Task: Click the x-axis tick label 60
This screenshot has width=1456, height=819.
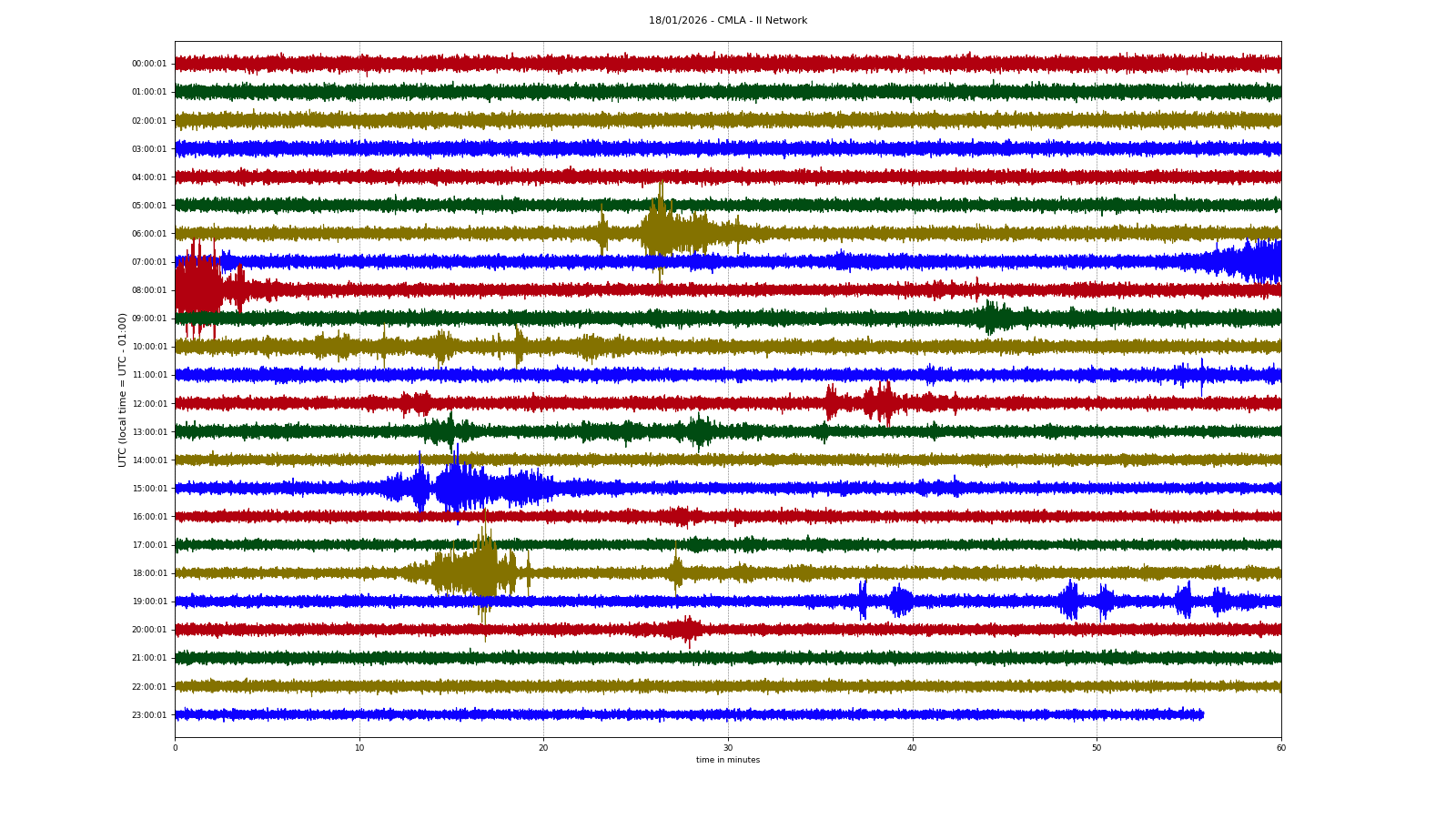Action: tap(1280, 748)
